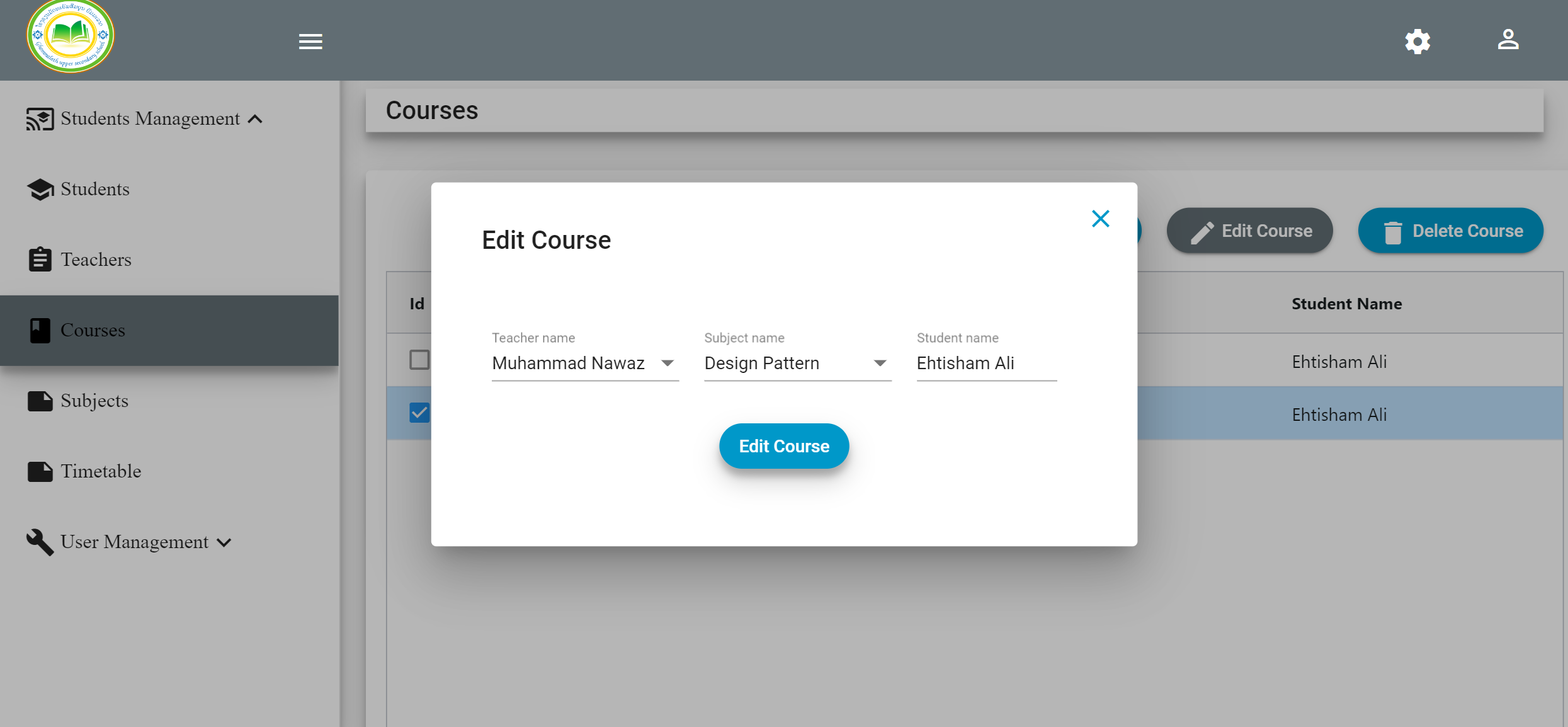The width and height of the screenshot is (1568, 727).
Task: Check the first course row checkbox
Action: click(419, 360)
